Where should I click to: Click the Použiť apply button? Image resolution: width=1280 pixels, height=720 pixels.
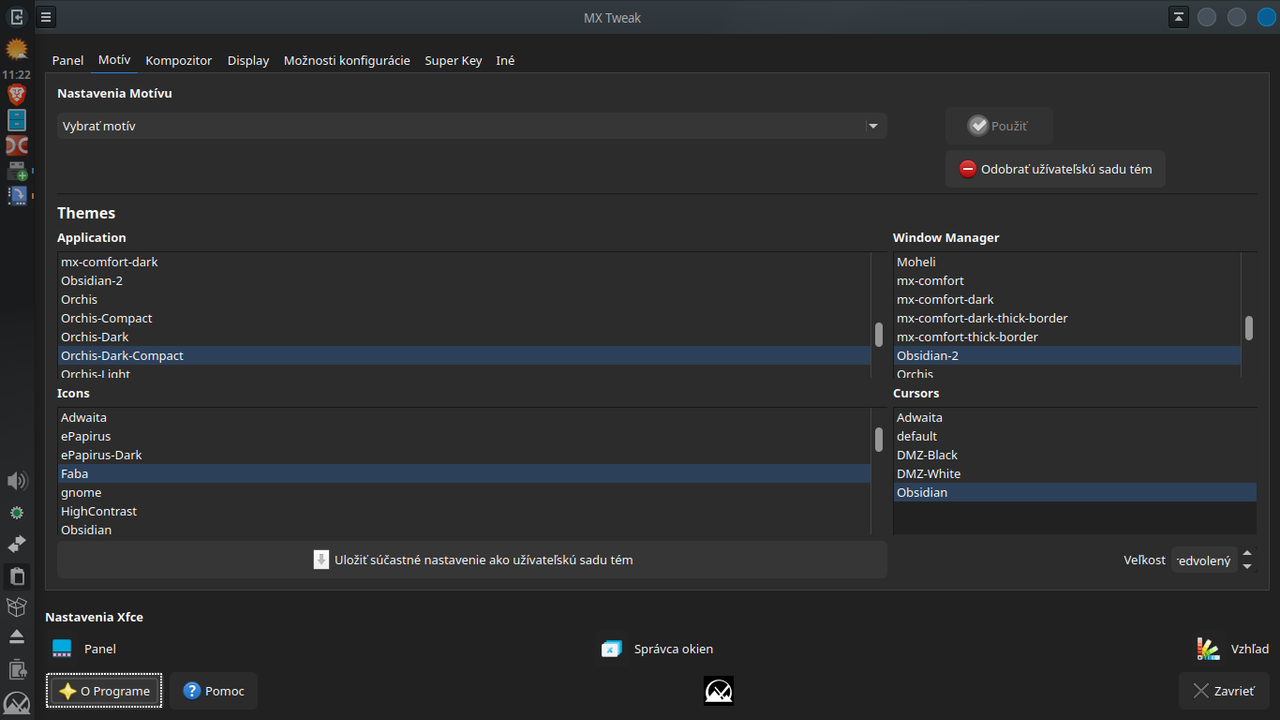tap(999, 126)
